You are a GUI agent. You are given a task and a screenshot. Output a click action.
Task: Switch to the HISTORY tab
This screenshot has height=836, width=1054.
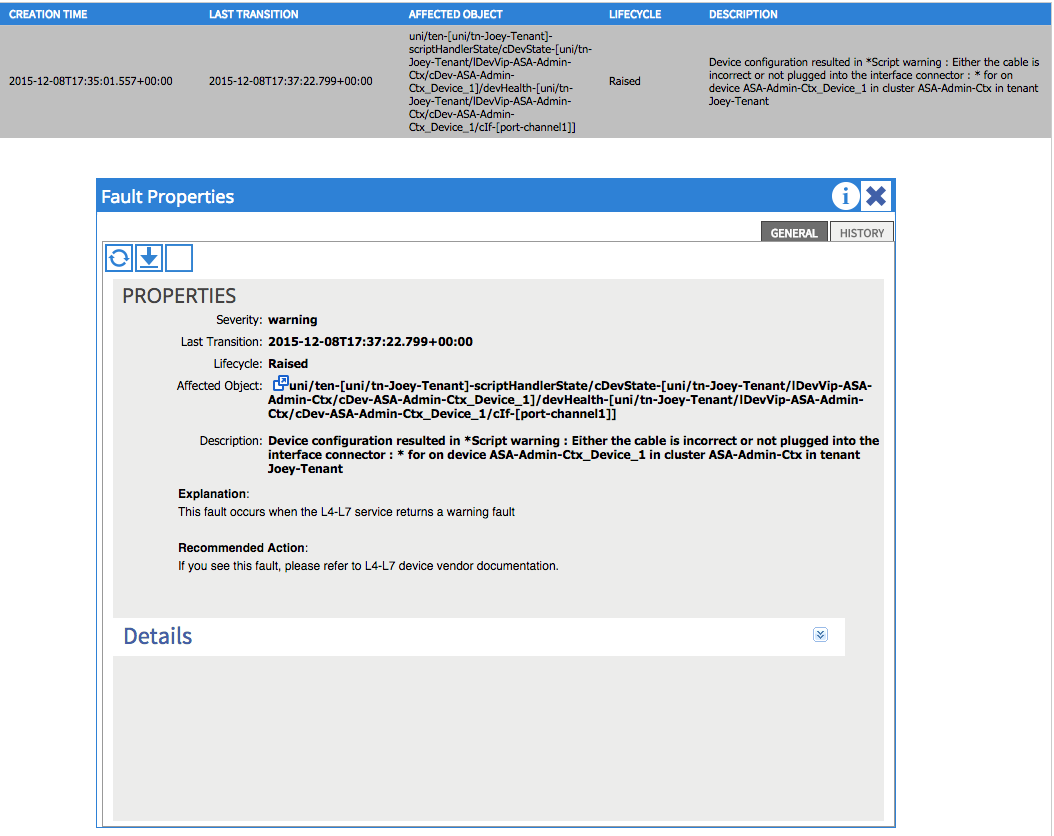coord(861,232)
